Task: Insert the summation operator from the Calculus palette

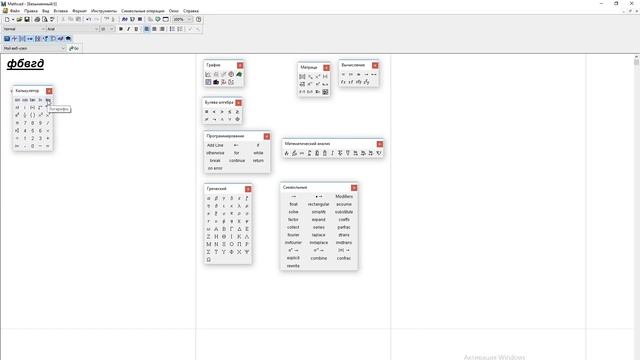Action: pyautogui.click(x=317, y=153)
